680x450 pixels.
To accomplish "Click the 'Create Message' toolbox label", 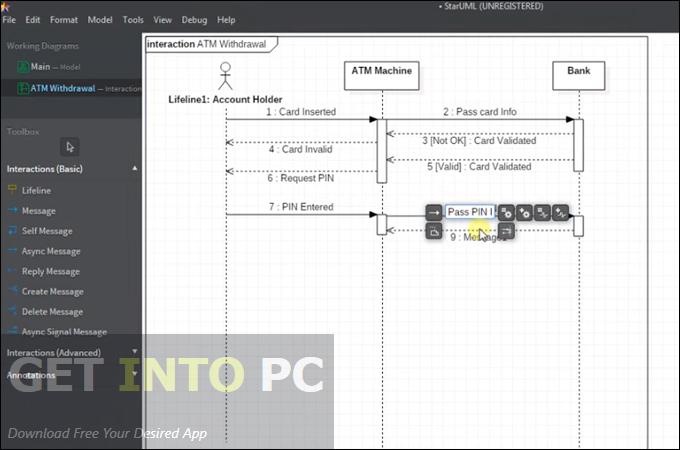I will point(52,291).
